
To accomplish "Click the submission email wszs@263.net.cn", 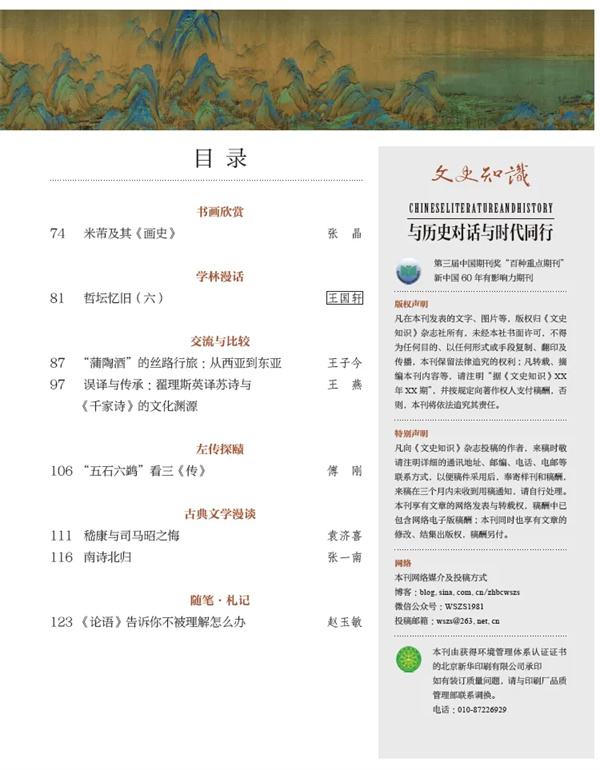I will pyautogui.click(x=468, y=621).
